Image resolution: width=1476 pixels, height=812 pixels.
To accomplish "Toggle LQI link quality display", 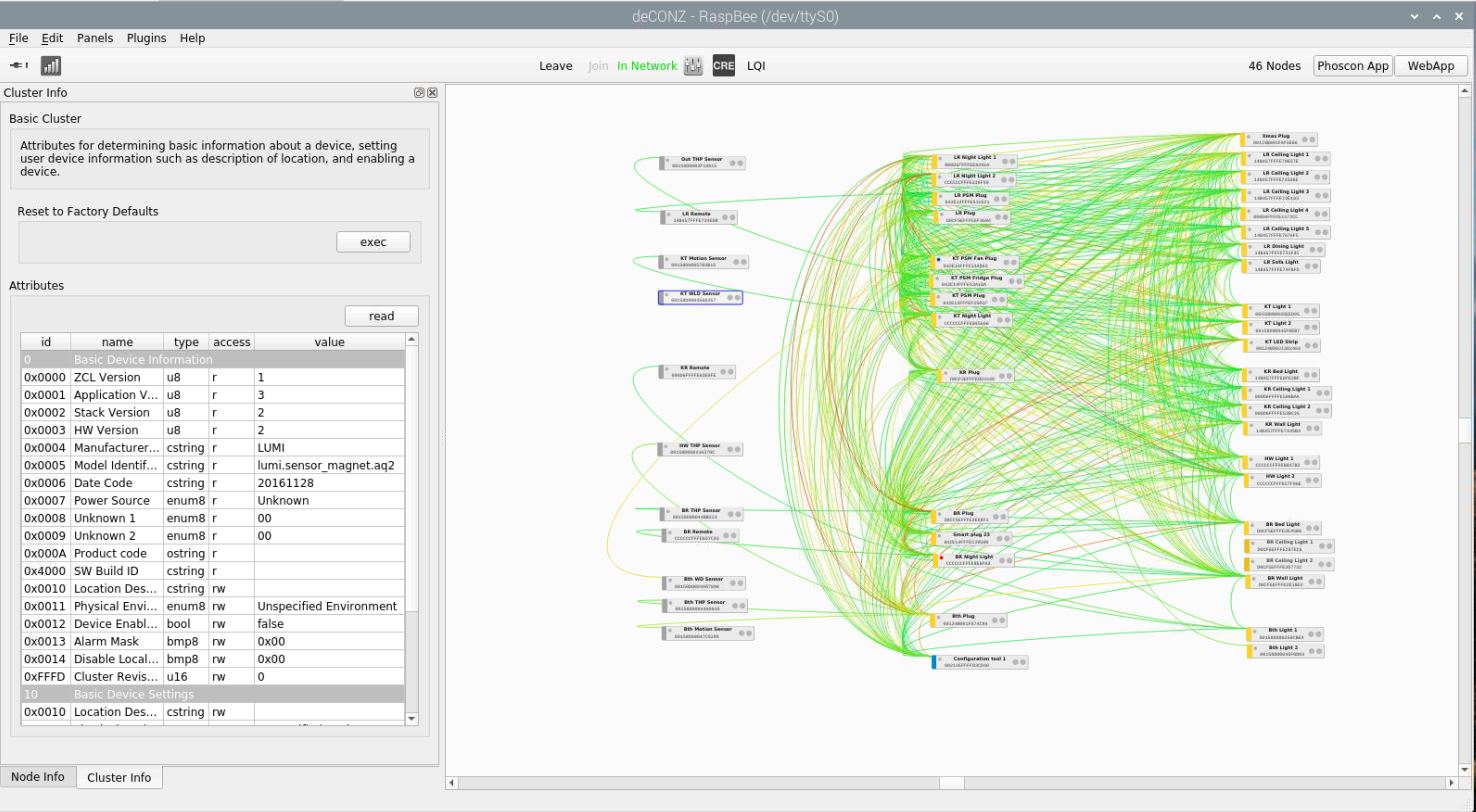I will click(756, 66).
